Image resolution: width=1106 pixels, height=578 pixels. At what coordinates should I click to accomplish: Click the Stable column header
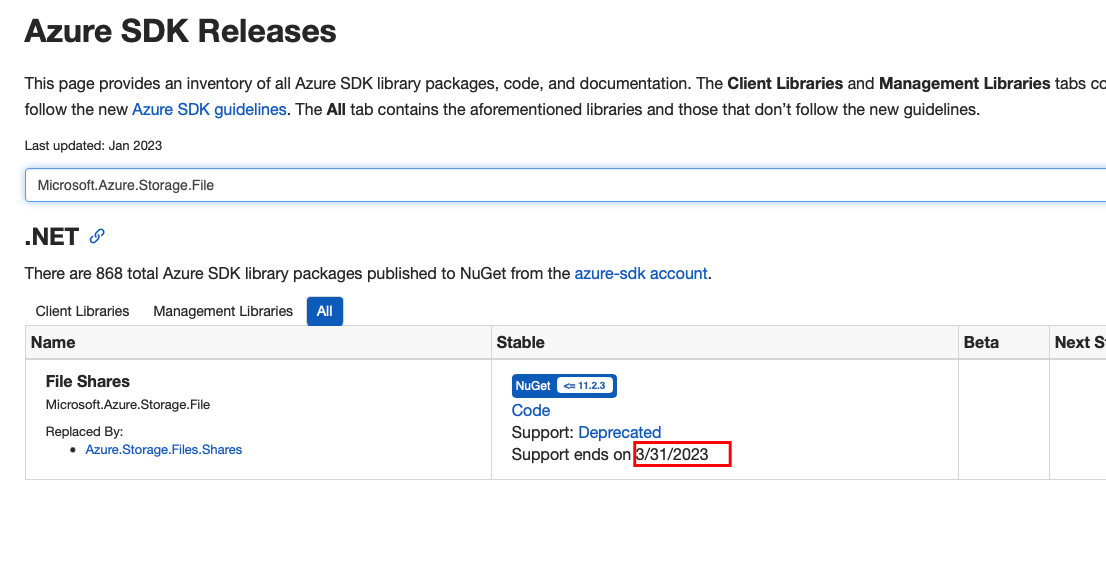click(x=514, y=342)
